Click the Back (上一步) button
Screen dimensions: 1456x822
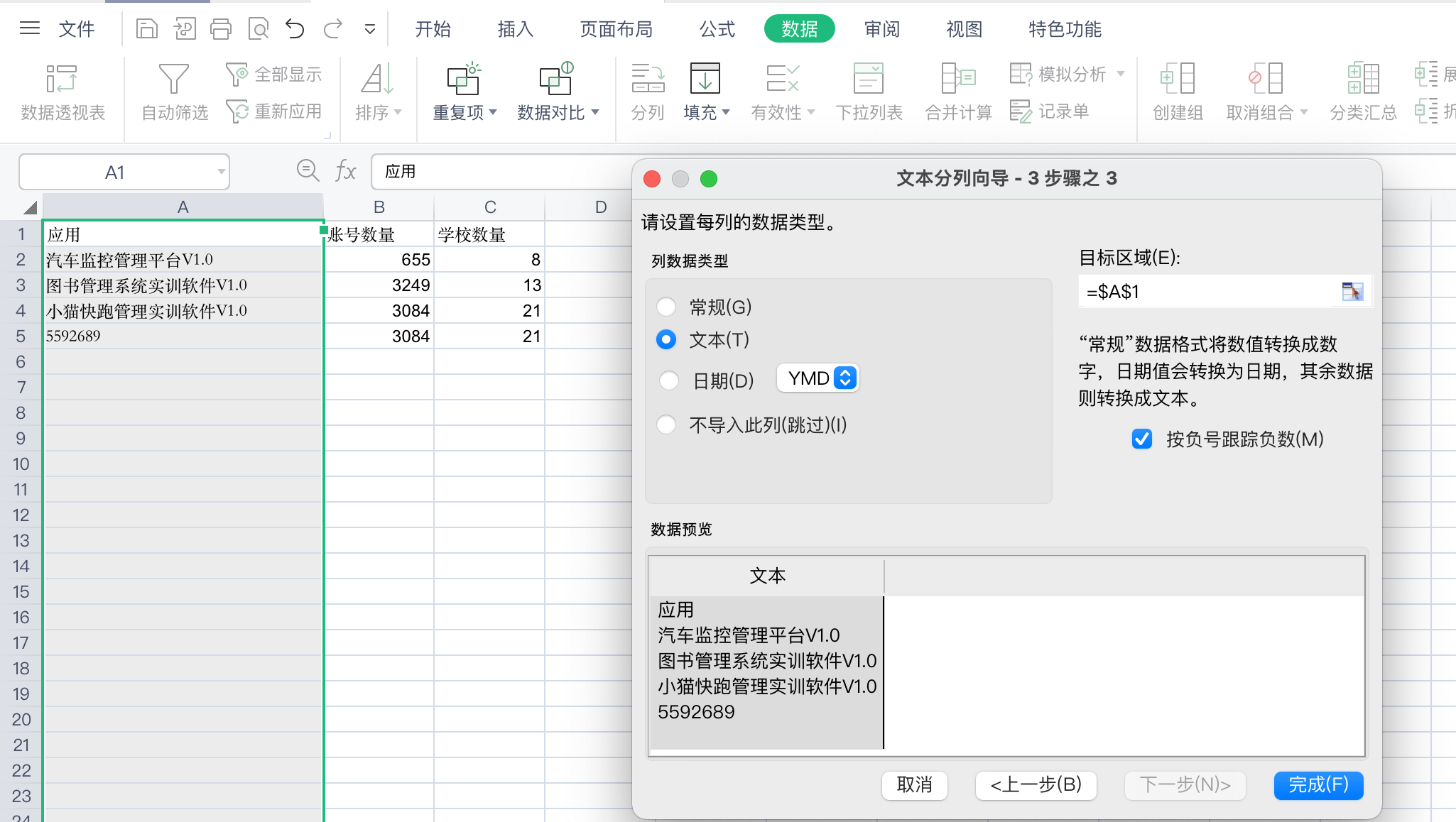[x=1036, y=785]
